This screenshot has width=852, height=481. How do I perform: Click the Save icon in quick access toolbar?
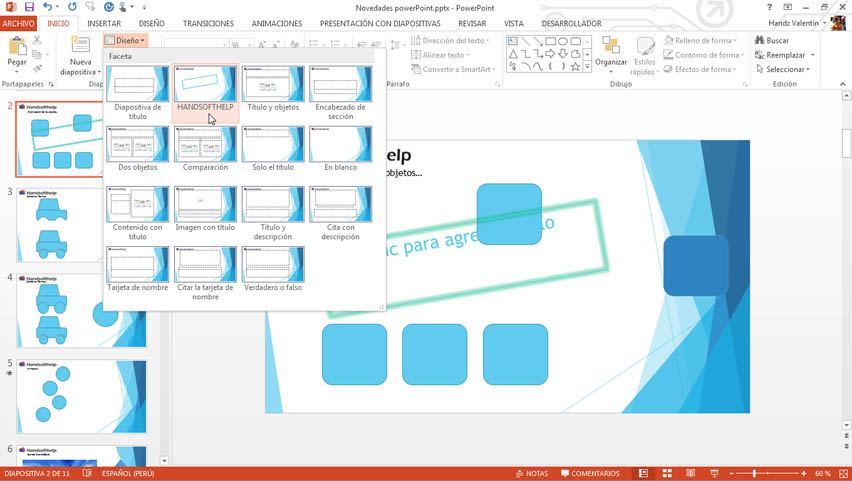(x=29, y=7)
